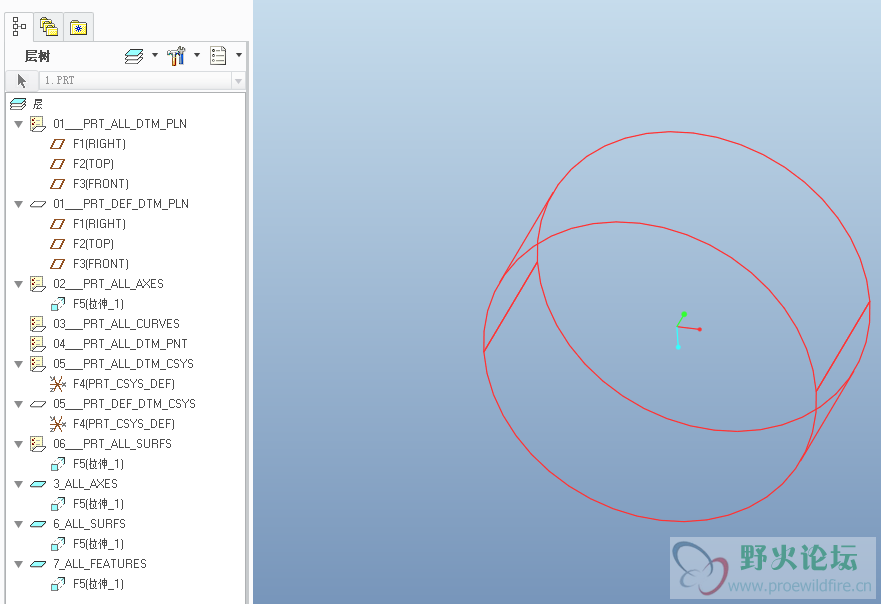Viewport: 881px width, 604px height.
Task: Click the 7_ALL_FEATURES layer icon
Action: (38, 564)
